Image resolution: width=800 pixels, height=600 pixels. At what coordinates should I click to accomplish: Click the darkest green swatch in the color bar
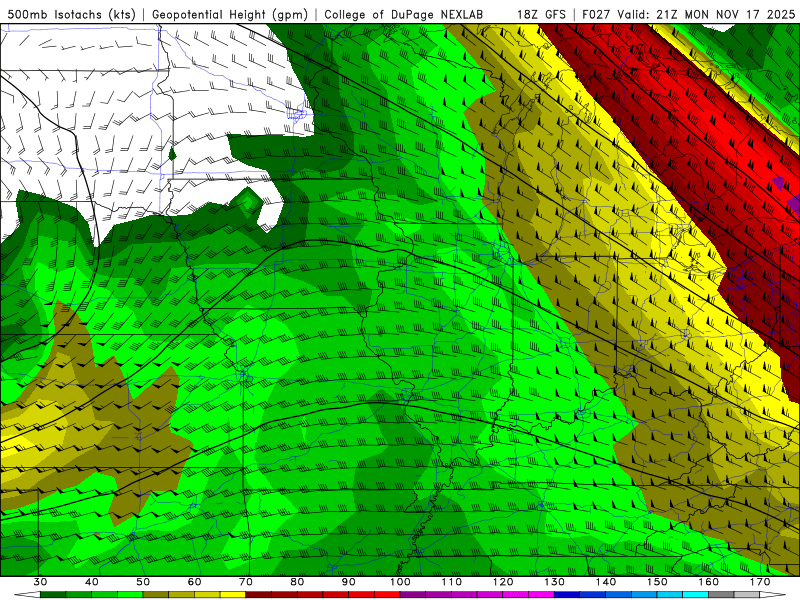(x=53, y=595)
